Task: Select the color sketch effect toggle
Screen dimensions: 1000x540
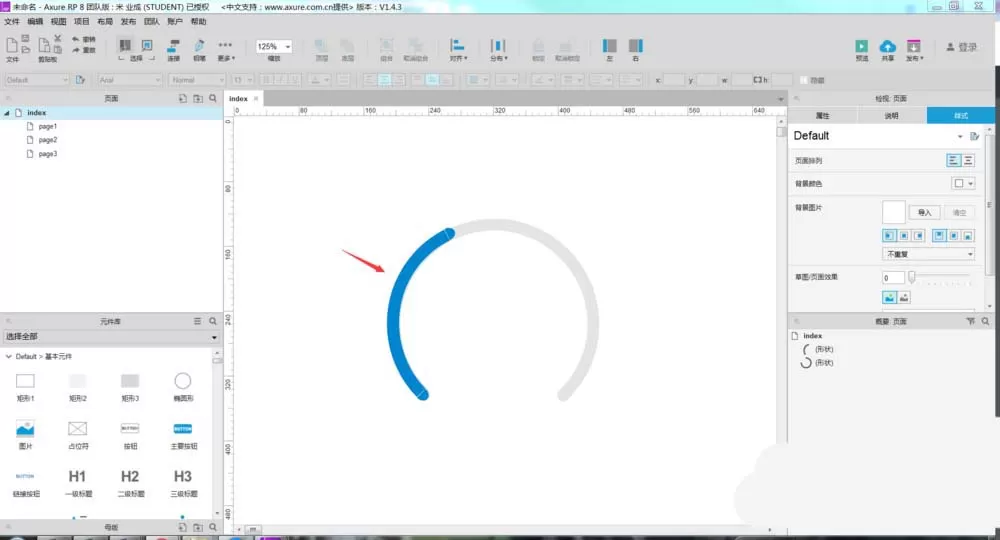Action: [889, 298]
